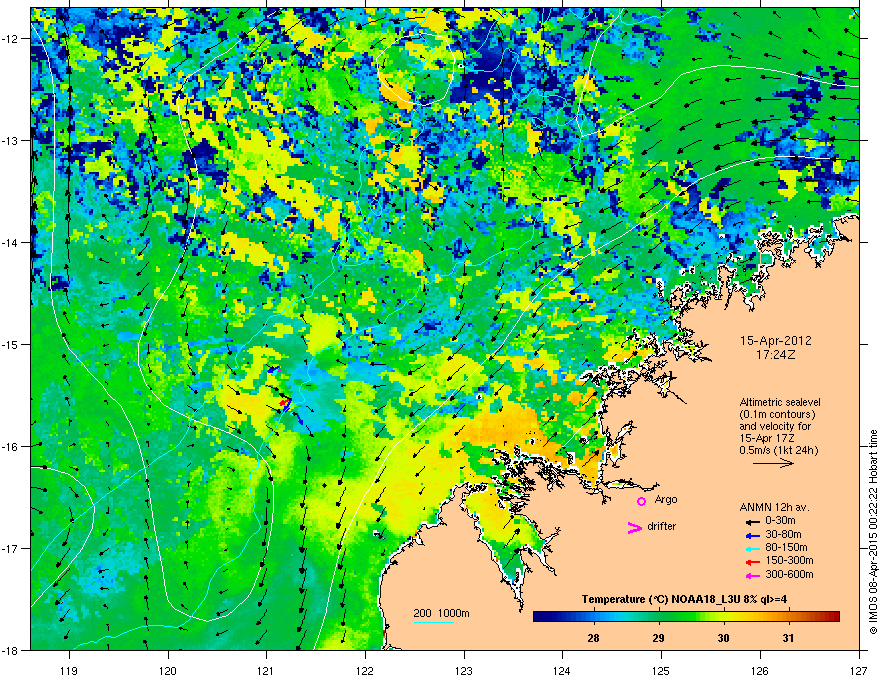Click latitude axis label '-14'
This screenshot has height=680, width=880.
pos(10,242)
